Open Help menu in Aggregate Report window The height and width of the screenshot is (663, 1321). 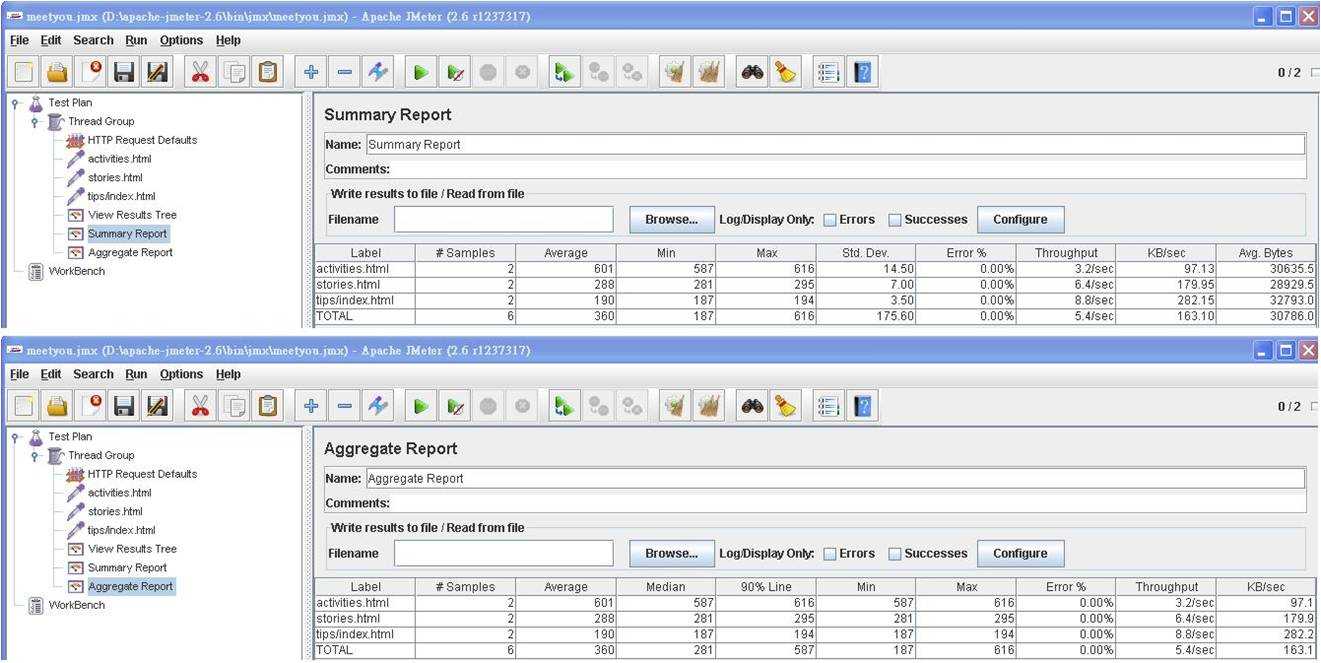[228, 374]
